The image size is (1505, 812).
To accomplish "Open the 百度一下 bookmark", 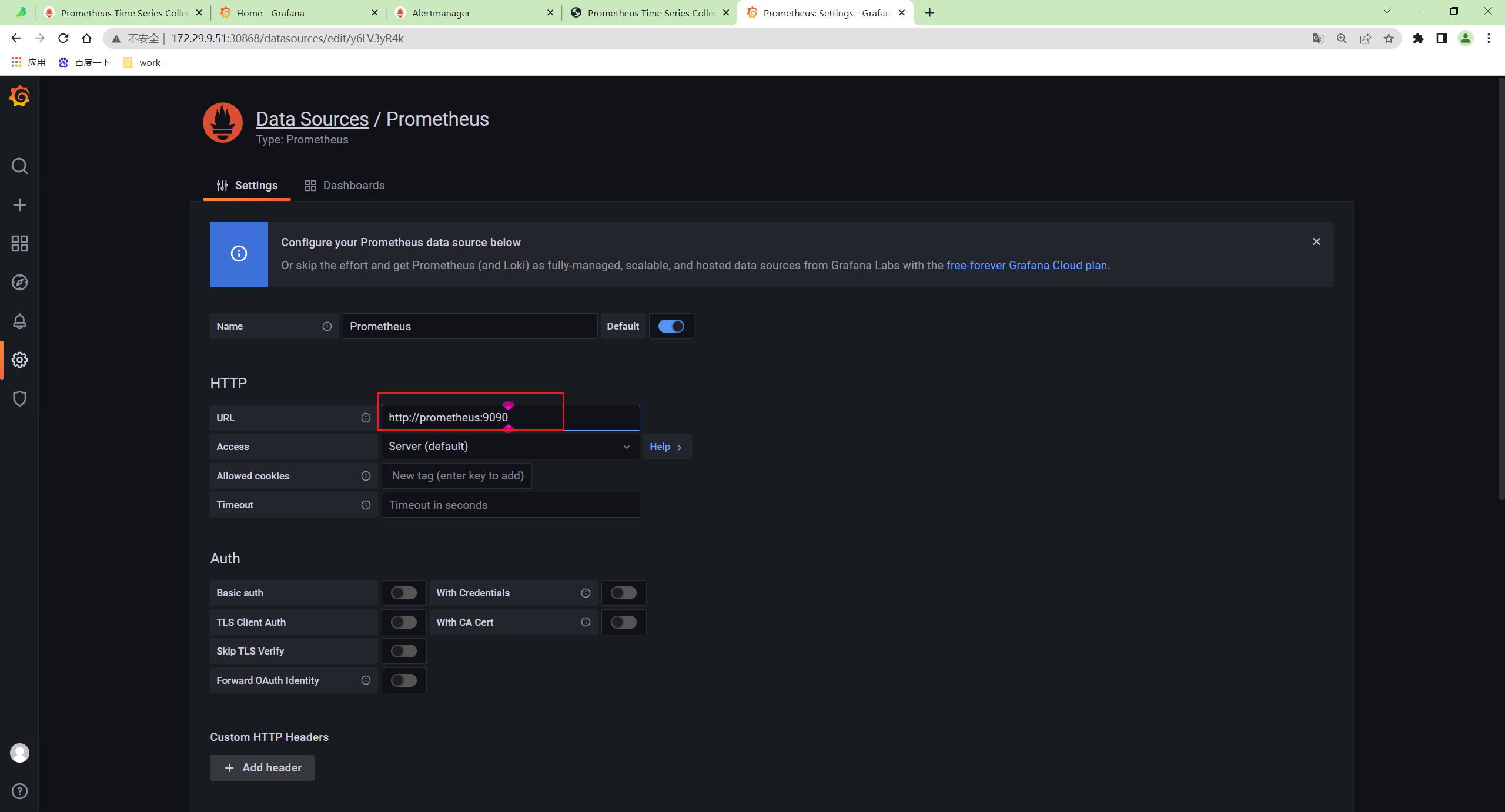I will (x=84, y=62).
